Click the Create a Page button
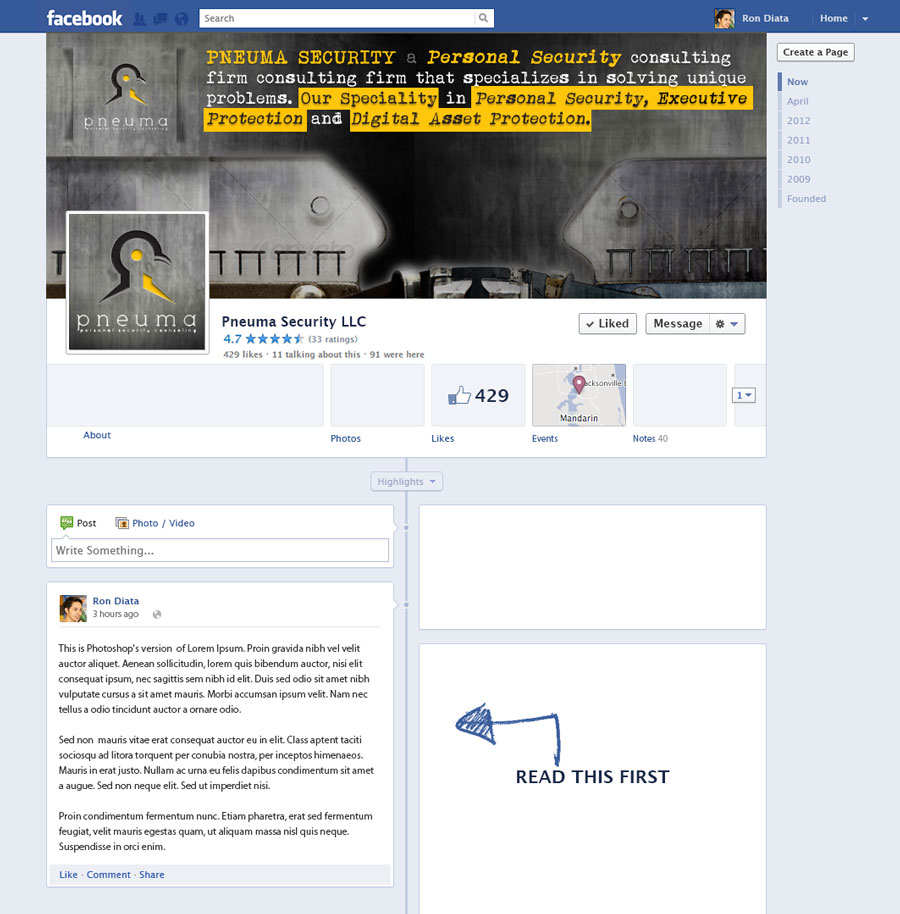The image size is (900, 914). 815,52
